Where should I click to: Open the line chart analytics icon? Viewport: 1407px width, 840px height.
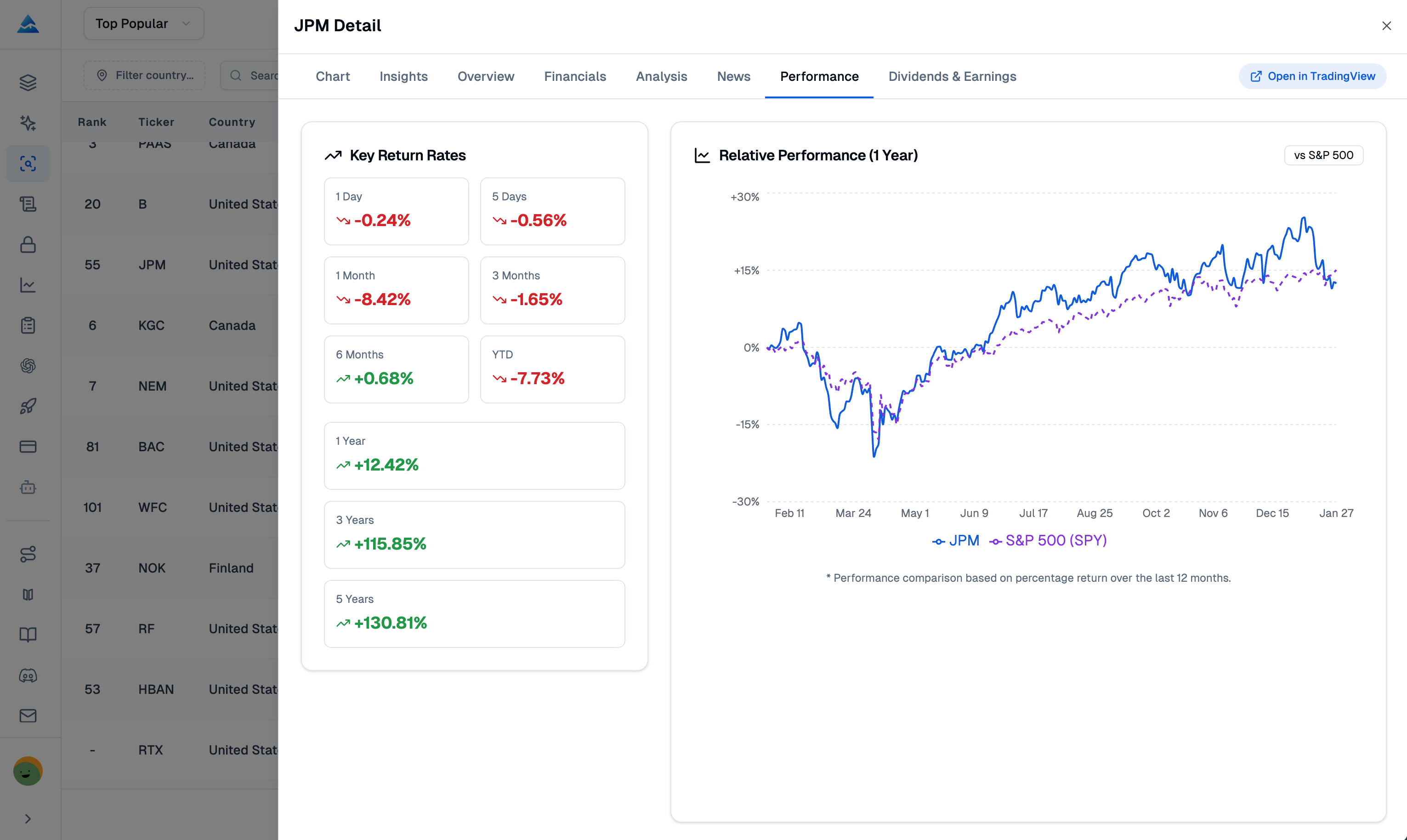point(28,285)
